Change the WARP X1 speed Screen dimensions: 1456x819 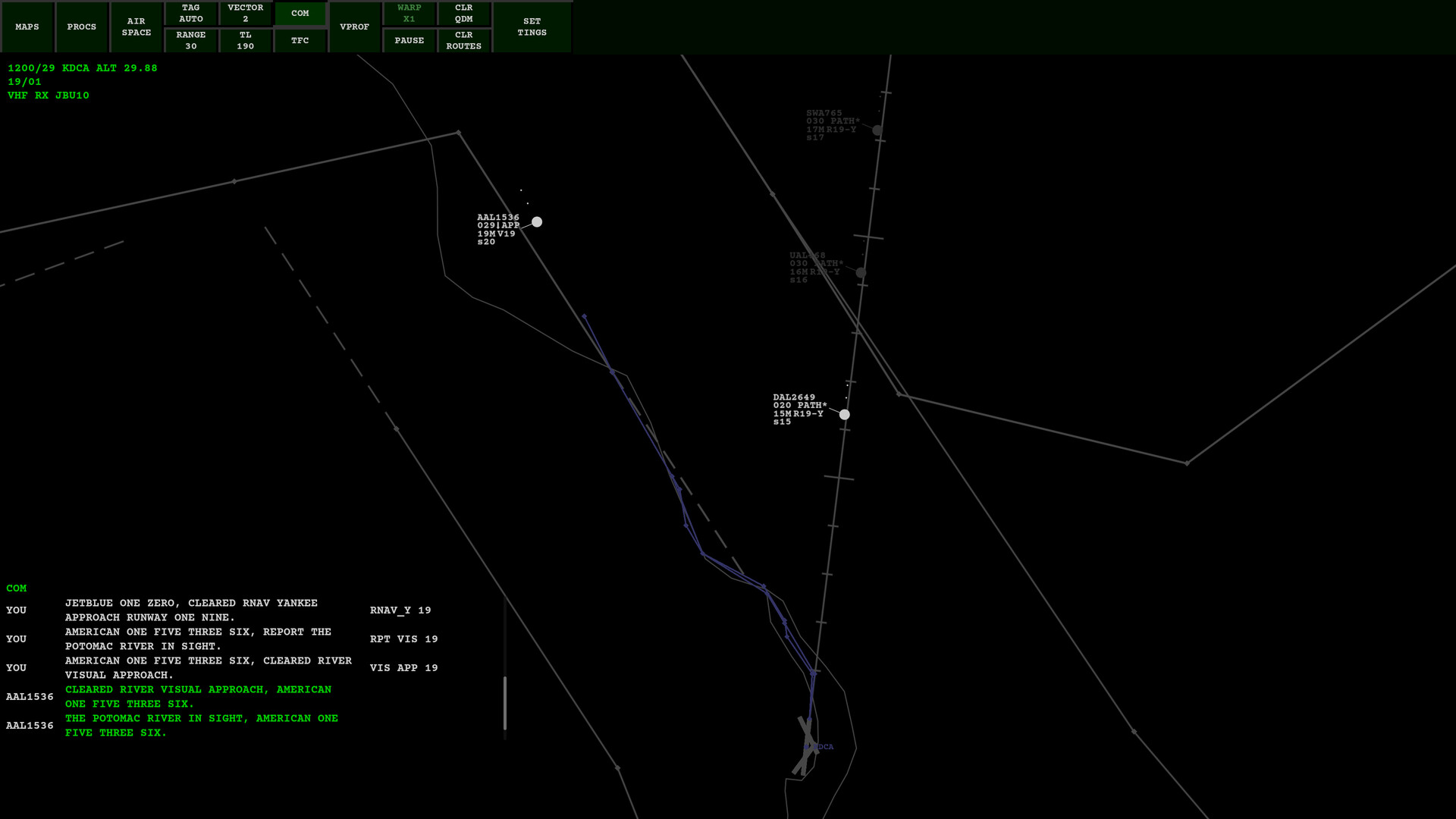point(409,13)
